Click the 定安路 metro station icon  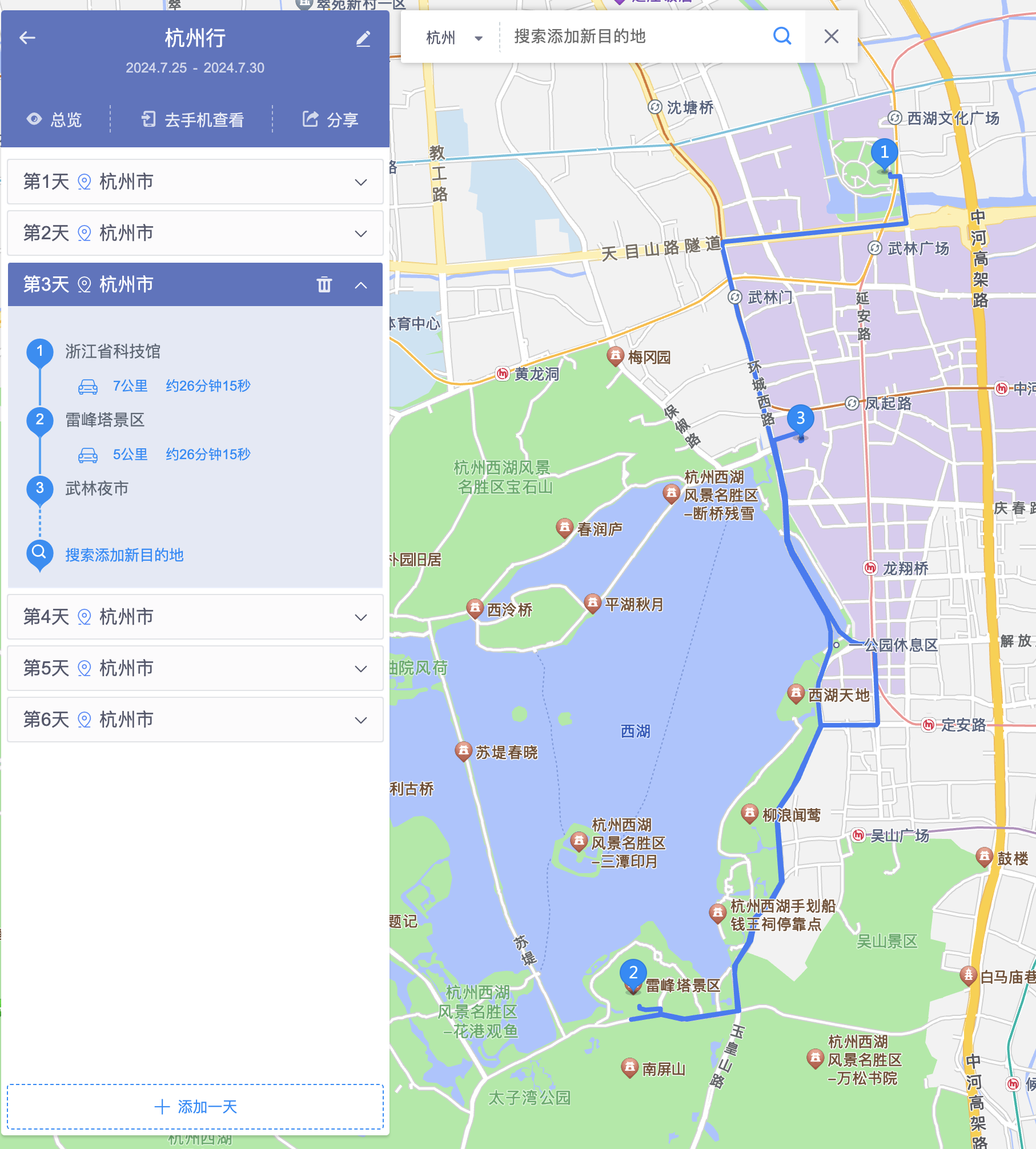[929, 725]
